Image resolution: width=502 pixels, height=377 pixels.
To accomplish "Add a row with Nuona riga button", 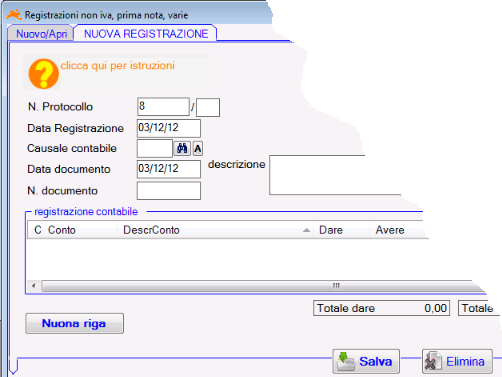I will point(75,323).
